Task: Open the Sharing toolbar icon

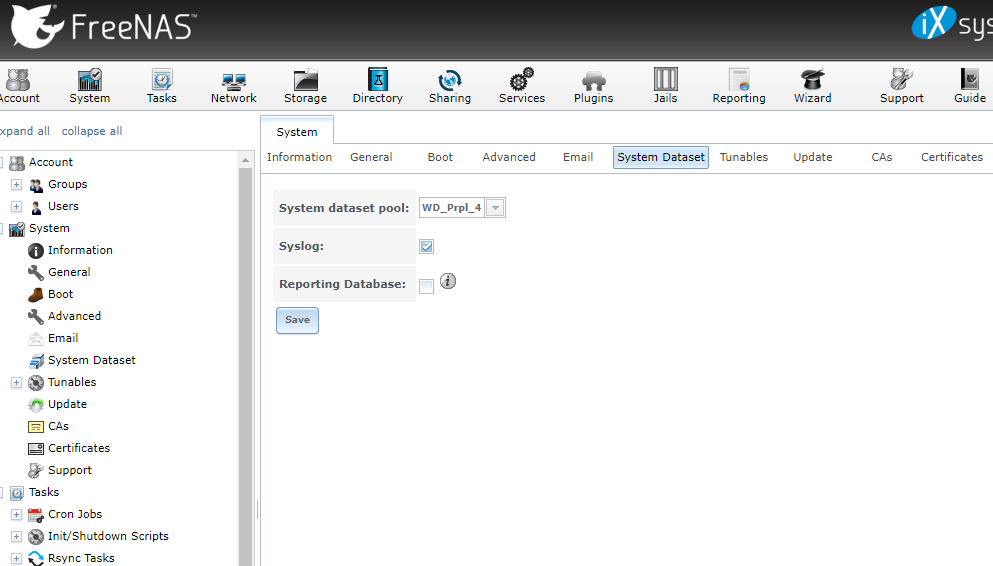Action: (x=450, y=86)
